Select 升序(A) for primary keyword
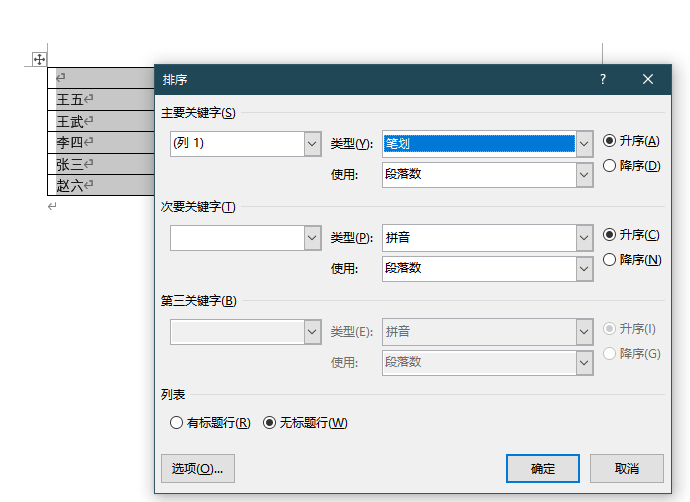This screenshot has width=690, height=502. (609, 141)
